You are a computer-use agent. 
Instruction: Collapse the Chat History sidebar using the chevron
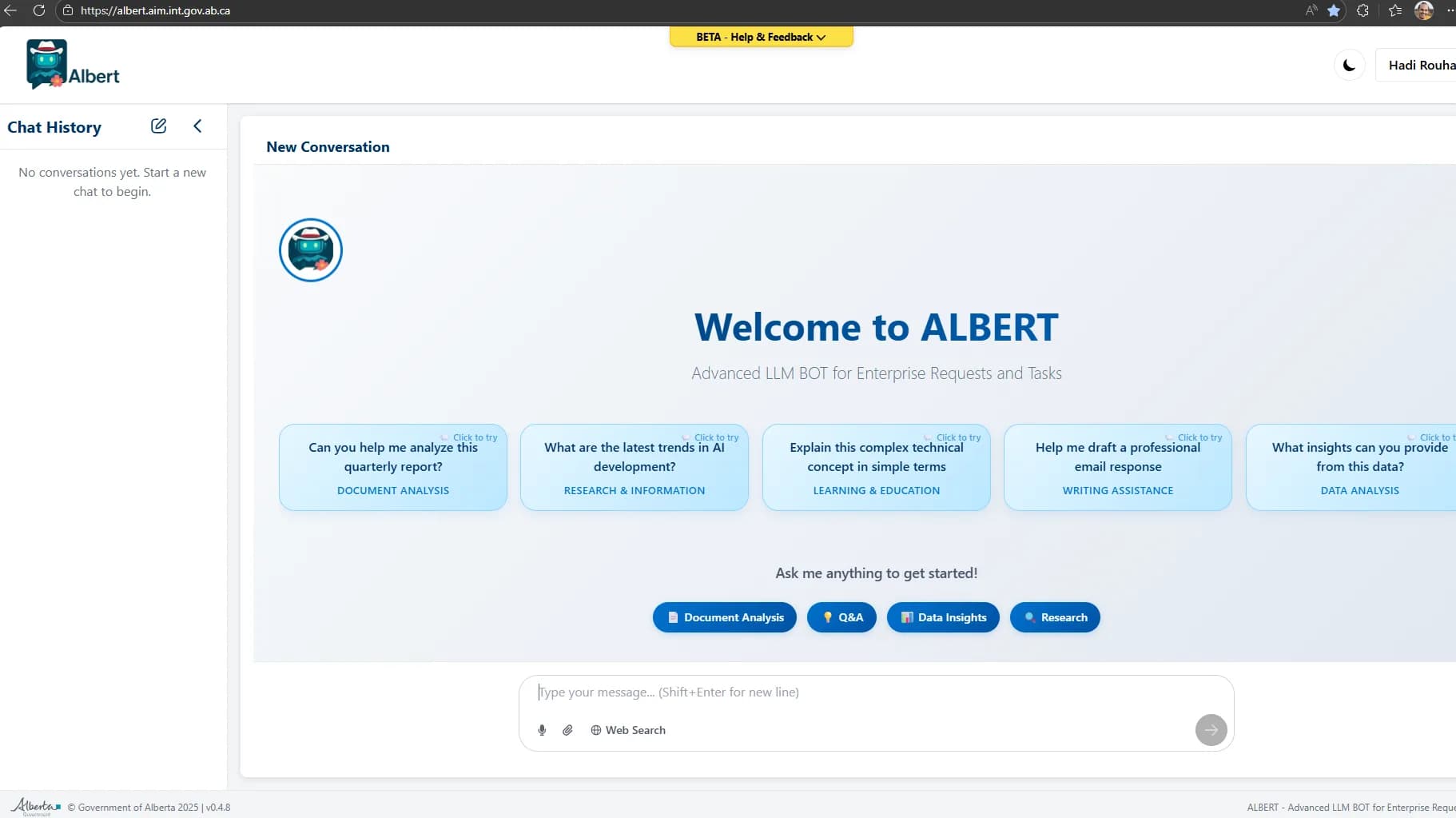click(197, 126)
